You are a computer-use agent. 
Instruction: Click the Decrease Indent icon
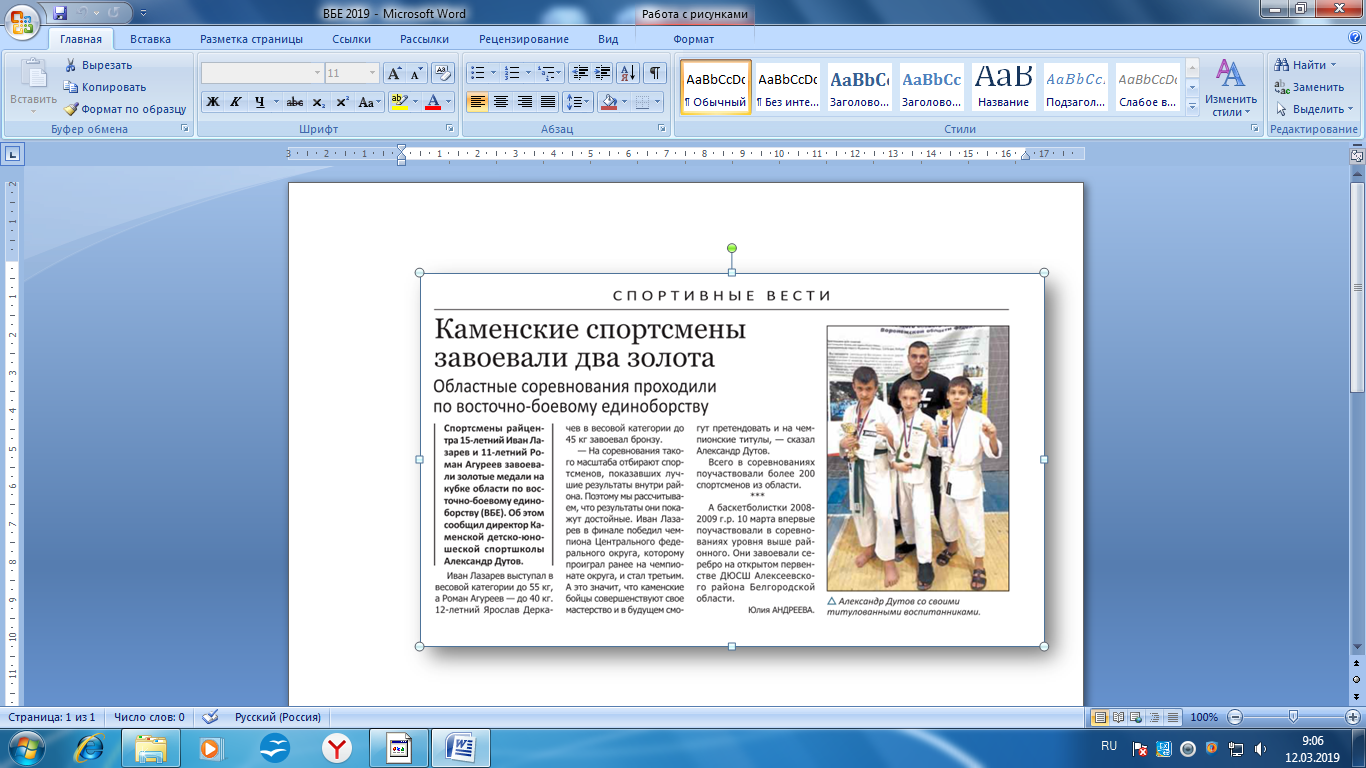[579, 73]
